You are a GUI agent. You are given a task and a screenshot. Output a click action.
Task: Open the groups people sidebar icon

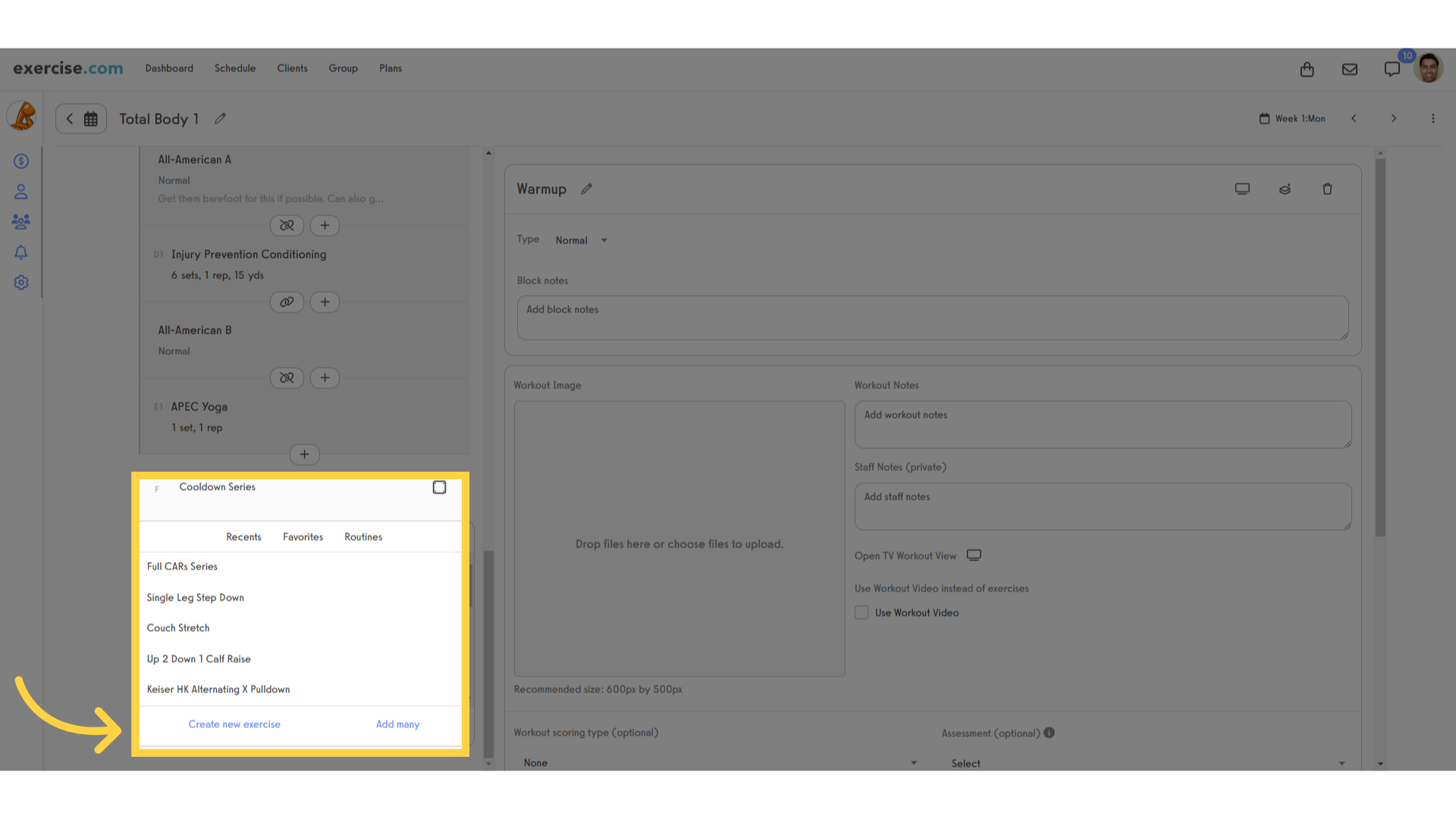tap(21, 221)
